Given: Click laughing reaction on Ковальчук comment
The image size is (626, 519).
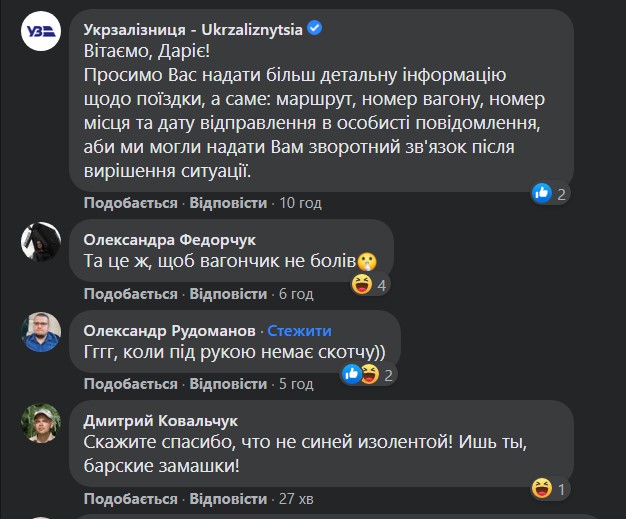Looking at the screenshot, I should pyautogui.click(x=542, y=488).
